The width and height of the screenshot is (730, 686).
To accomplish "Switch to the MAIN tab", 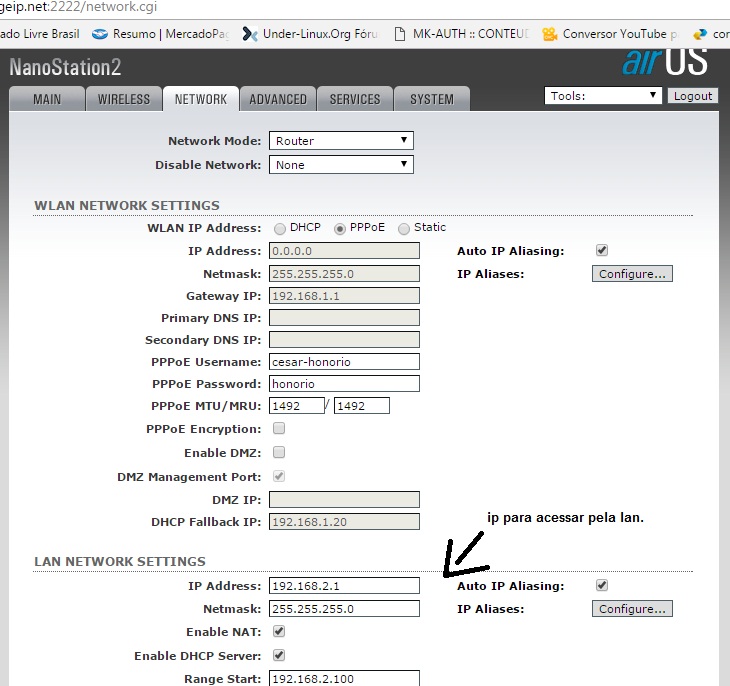I will pyautogui.click(x=47, y=99).
